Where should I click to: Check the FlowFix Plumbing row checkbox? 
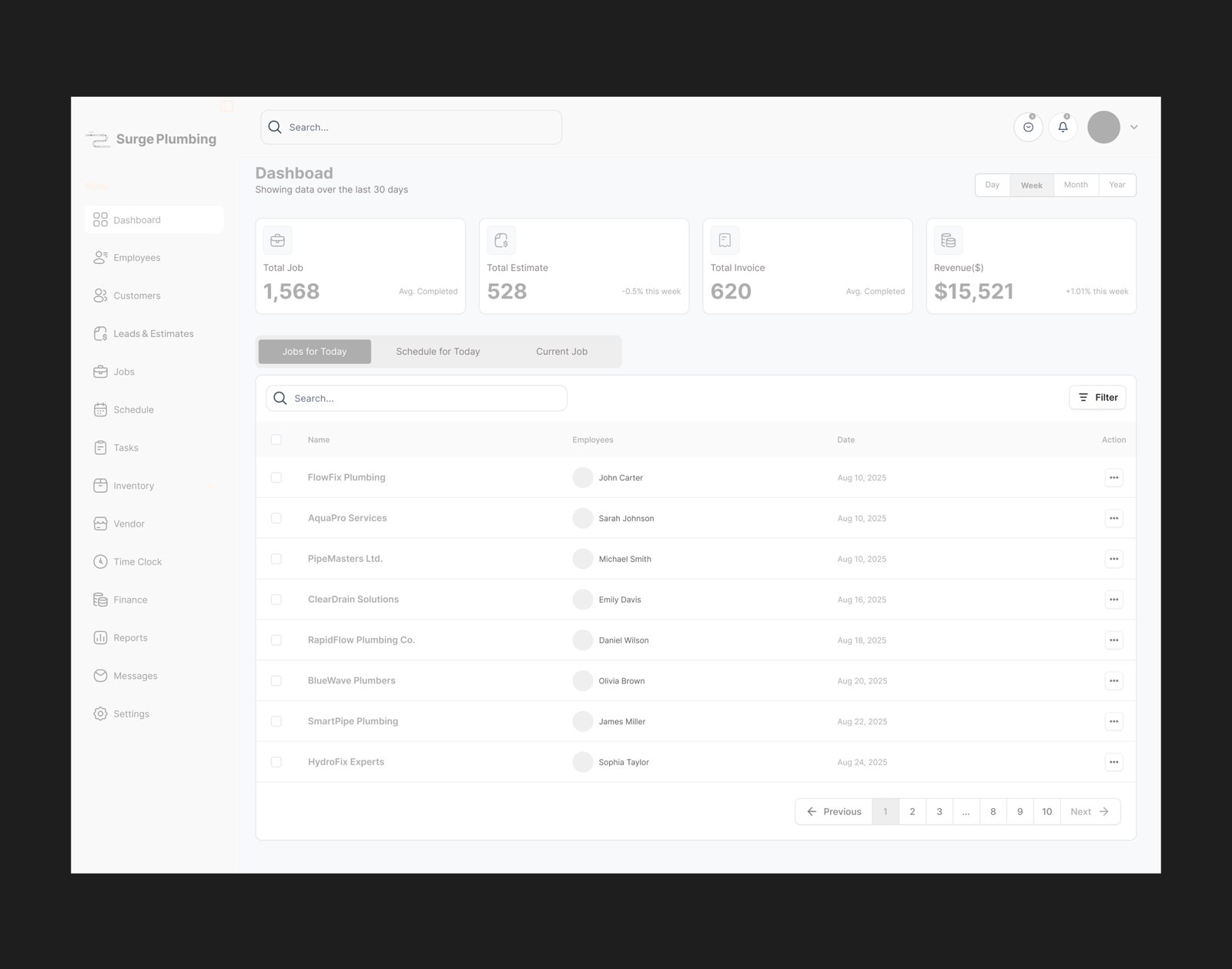pyautogui.click(x=276, y=478)
